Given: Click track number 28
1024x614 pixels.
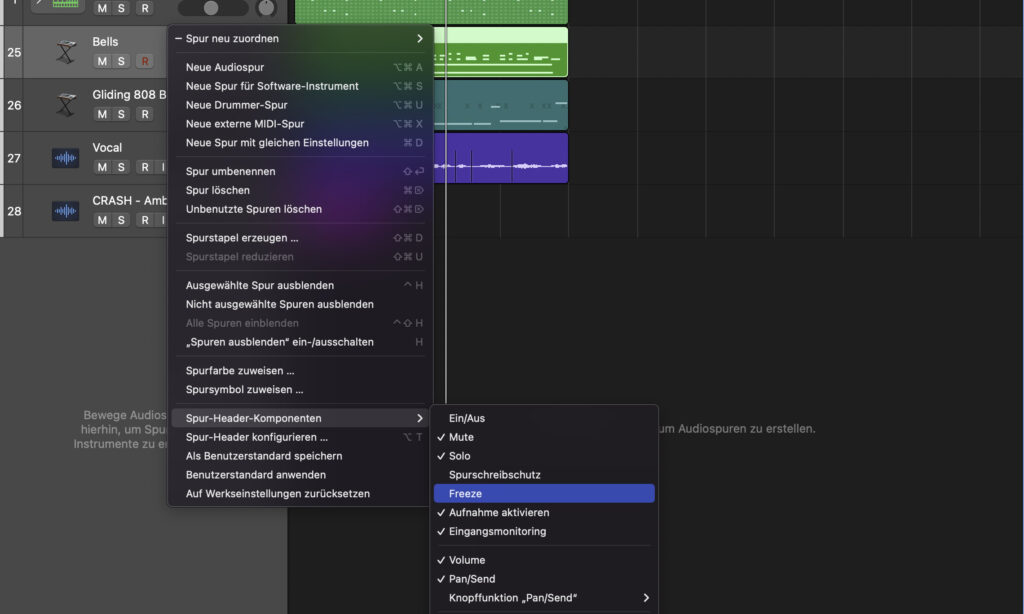Looking at the screenshot, I should pyautogui.click(x=14, y=211).
